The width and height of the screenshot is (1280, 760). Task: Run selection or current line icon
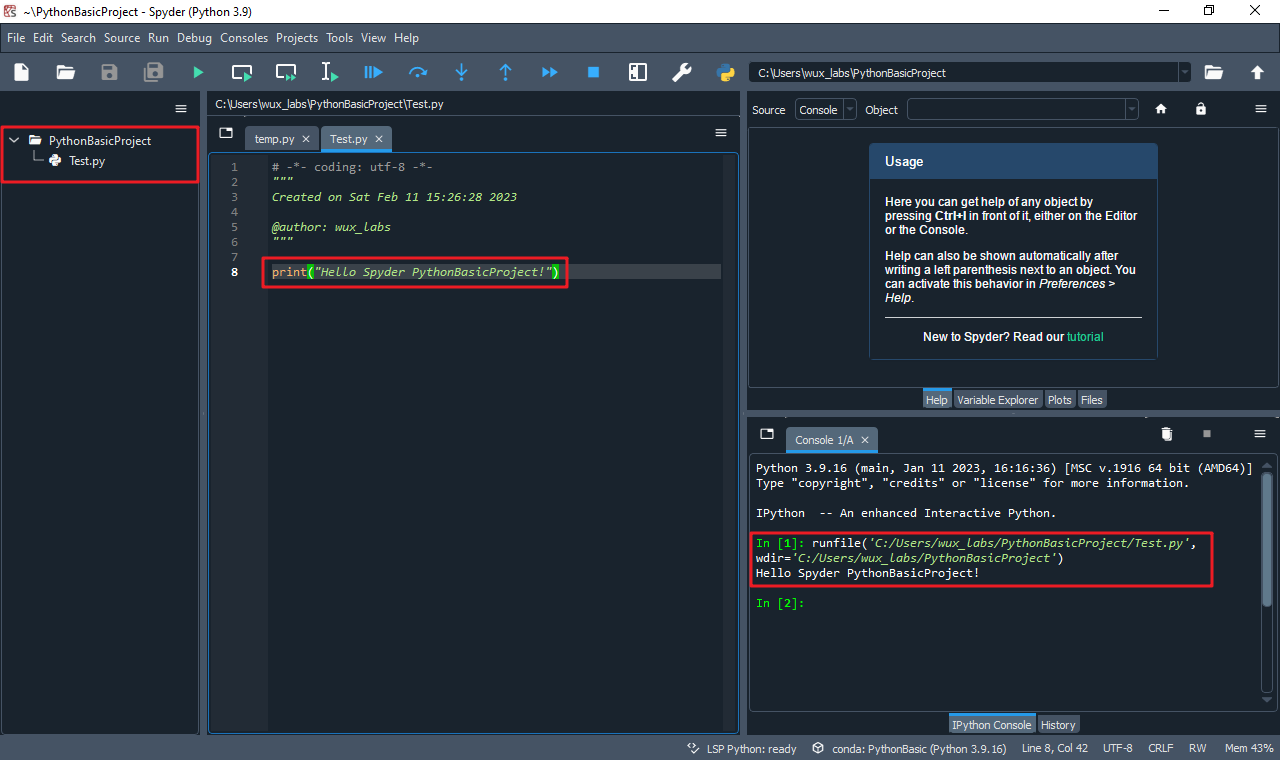click(330, 72)
